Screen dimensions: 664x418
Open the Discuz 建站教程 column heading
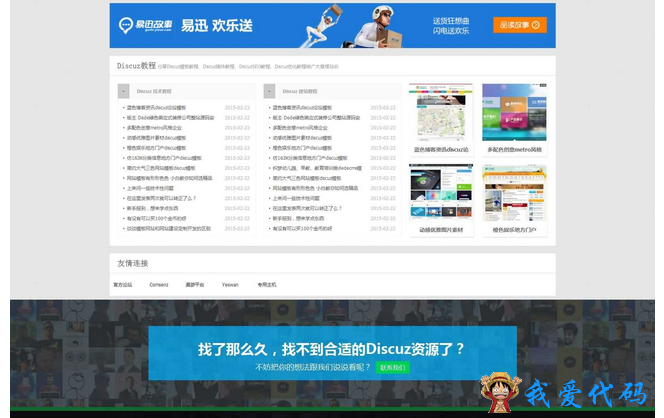coord(300,91)
